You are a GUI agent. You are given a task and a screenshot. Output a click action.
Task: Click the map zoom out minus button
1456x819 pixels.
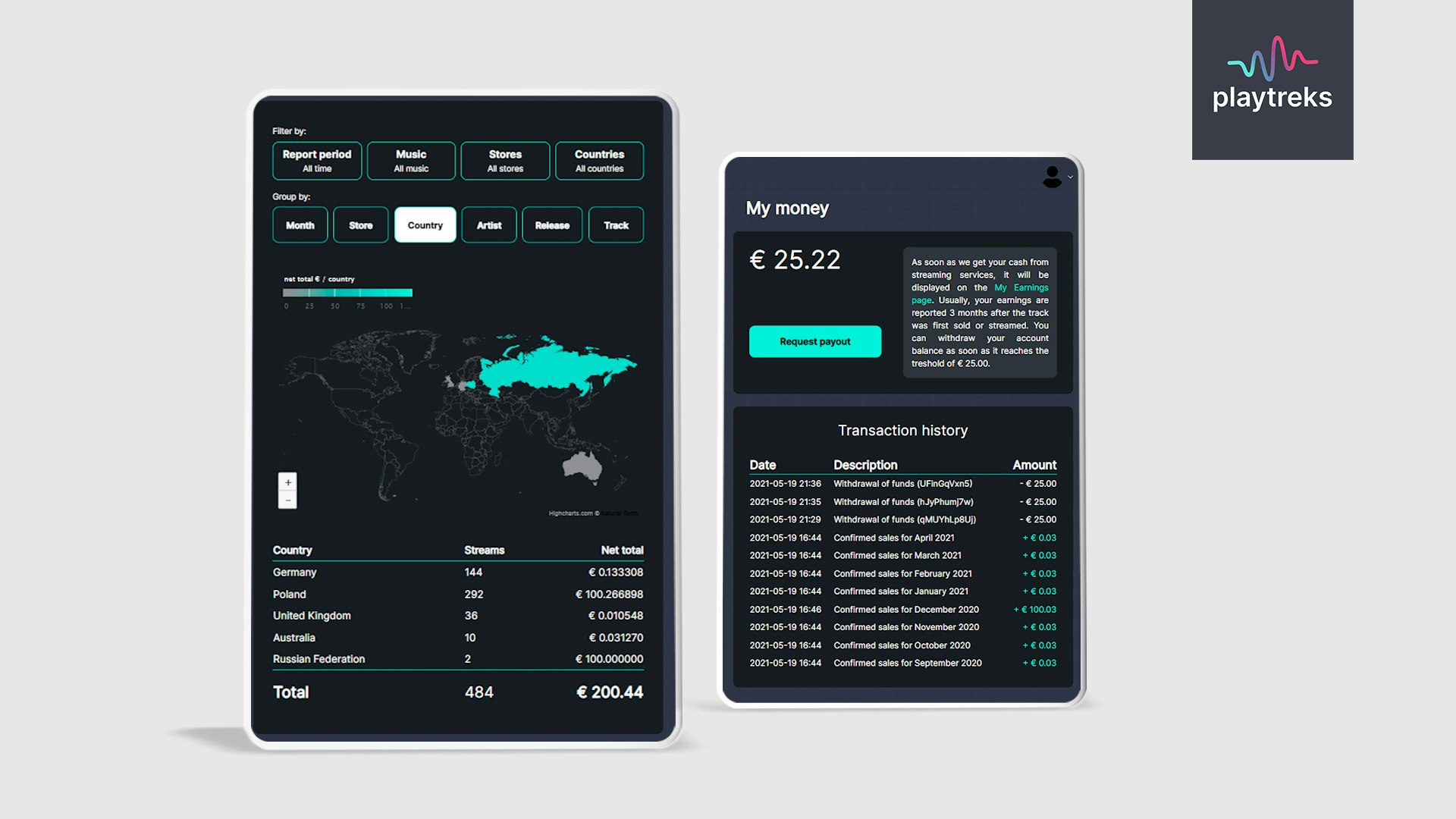[287, 500]
